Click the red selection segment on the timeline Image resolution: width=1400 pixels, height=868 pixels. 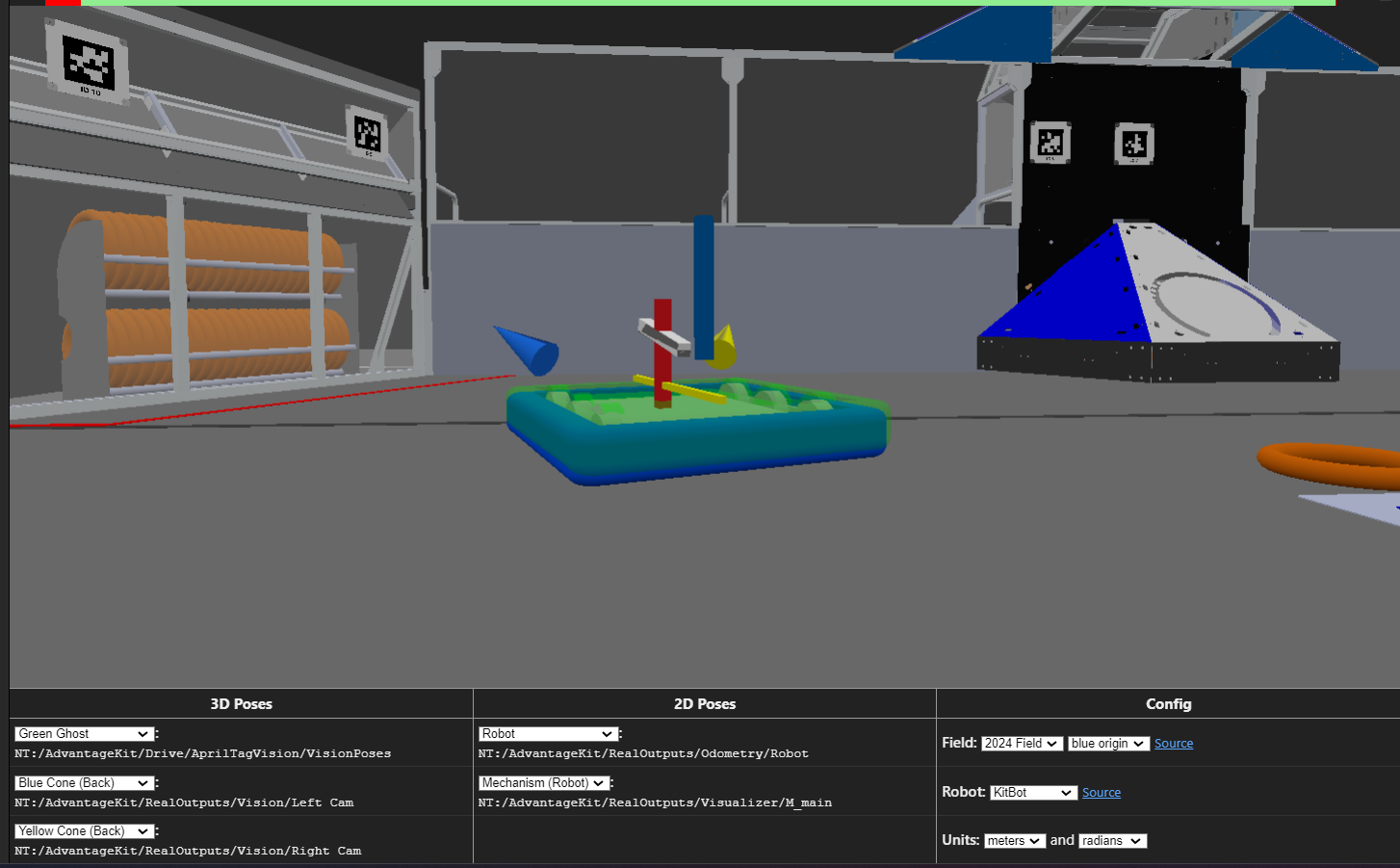coord(63,3)
